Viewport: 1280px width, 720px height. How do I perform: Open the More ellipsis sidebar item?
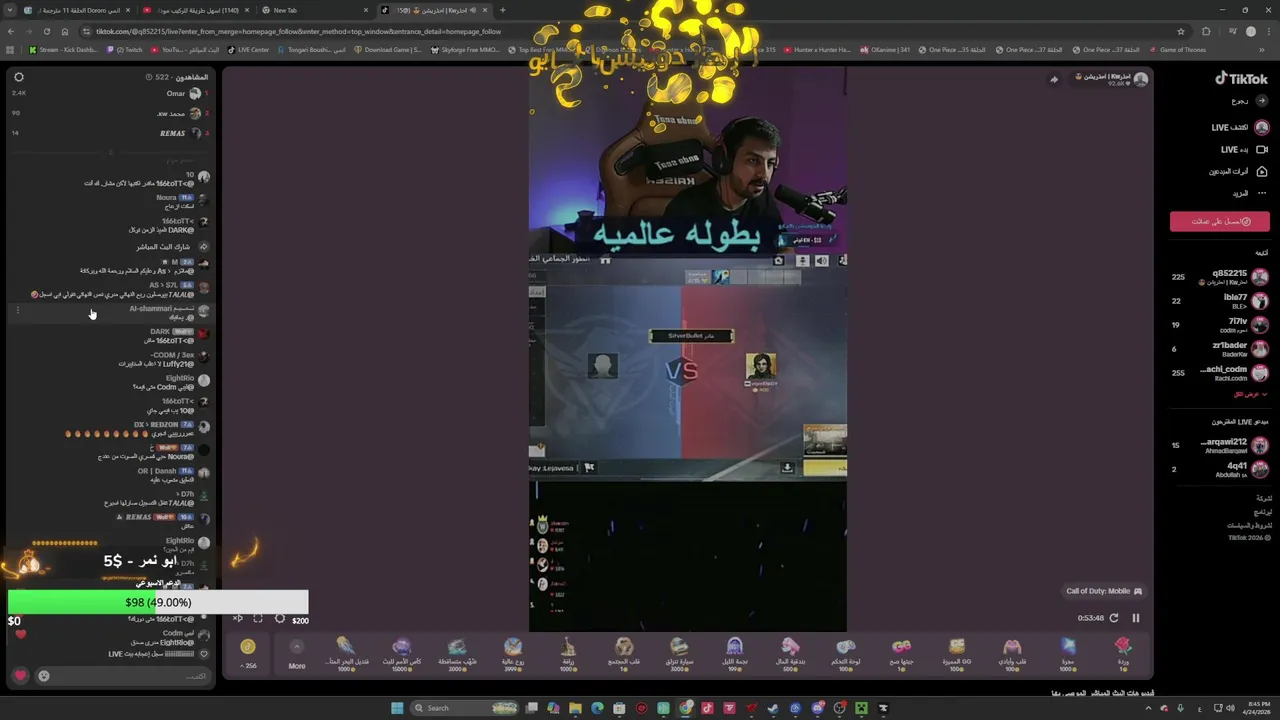(1249, 193)
